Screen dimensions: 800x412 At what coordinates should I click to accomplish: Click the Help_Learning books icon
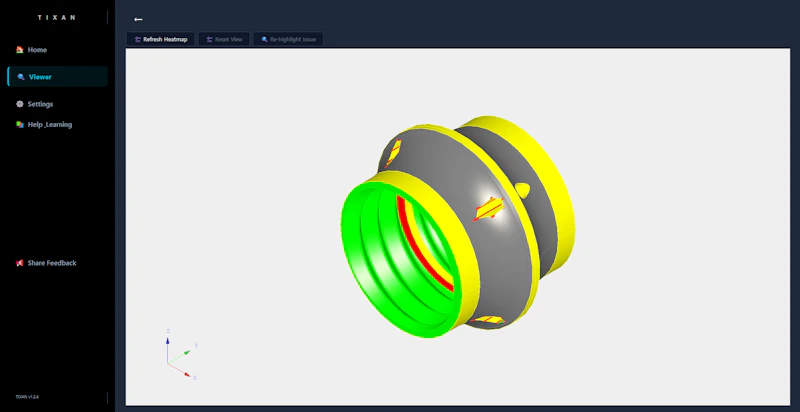20,124
